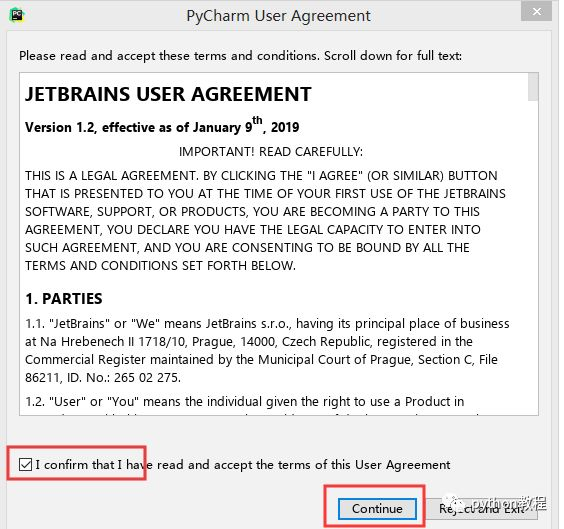Click the "86211, ID. No.: 265 02 275" line

pyautogui.click(x=103, y=378)
